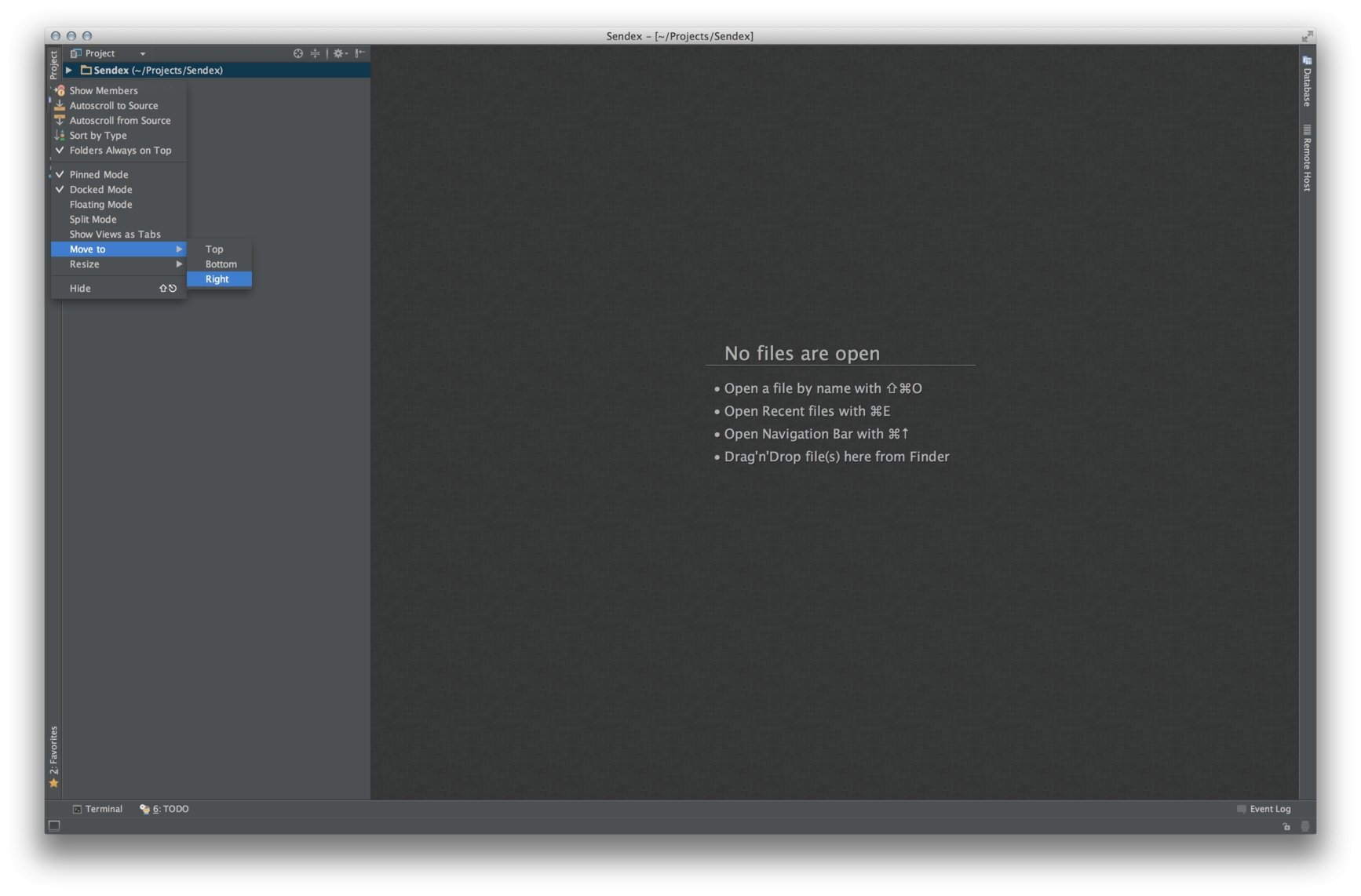Screen dimensions: 1361x896
Task: Toggle Pinned Mode off
Action: (x=98, y=175)
